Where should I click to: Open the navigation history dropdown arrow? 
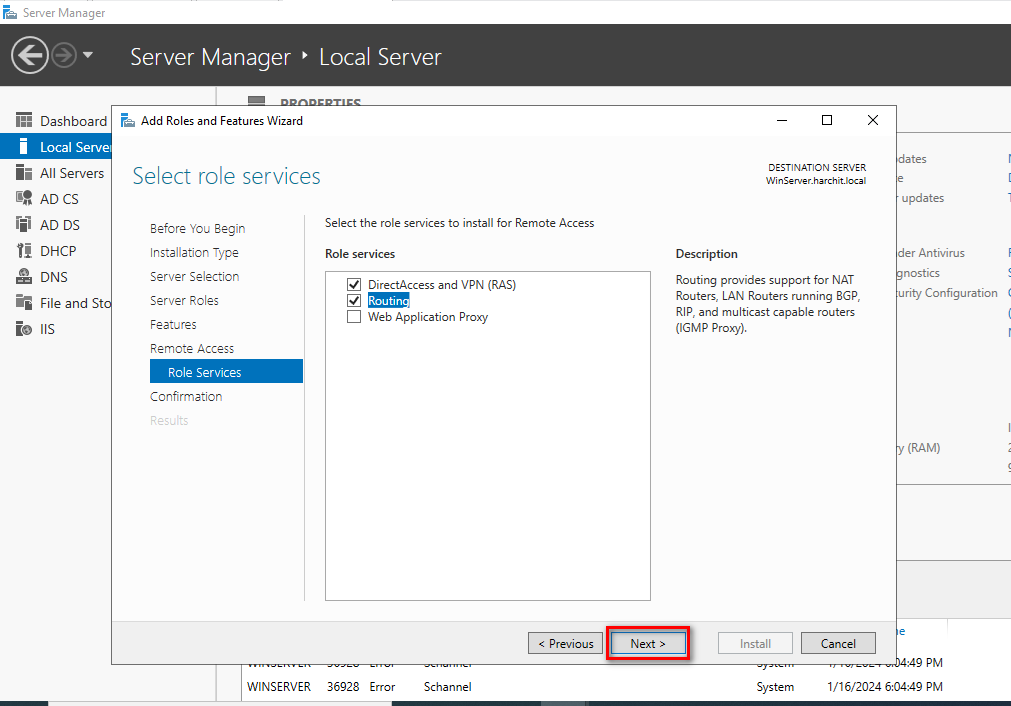pyautogui.click(x=88, y=55)
